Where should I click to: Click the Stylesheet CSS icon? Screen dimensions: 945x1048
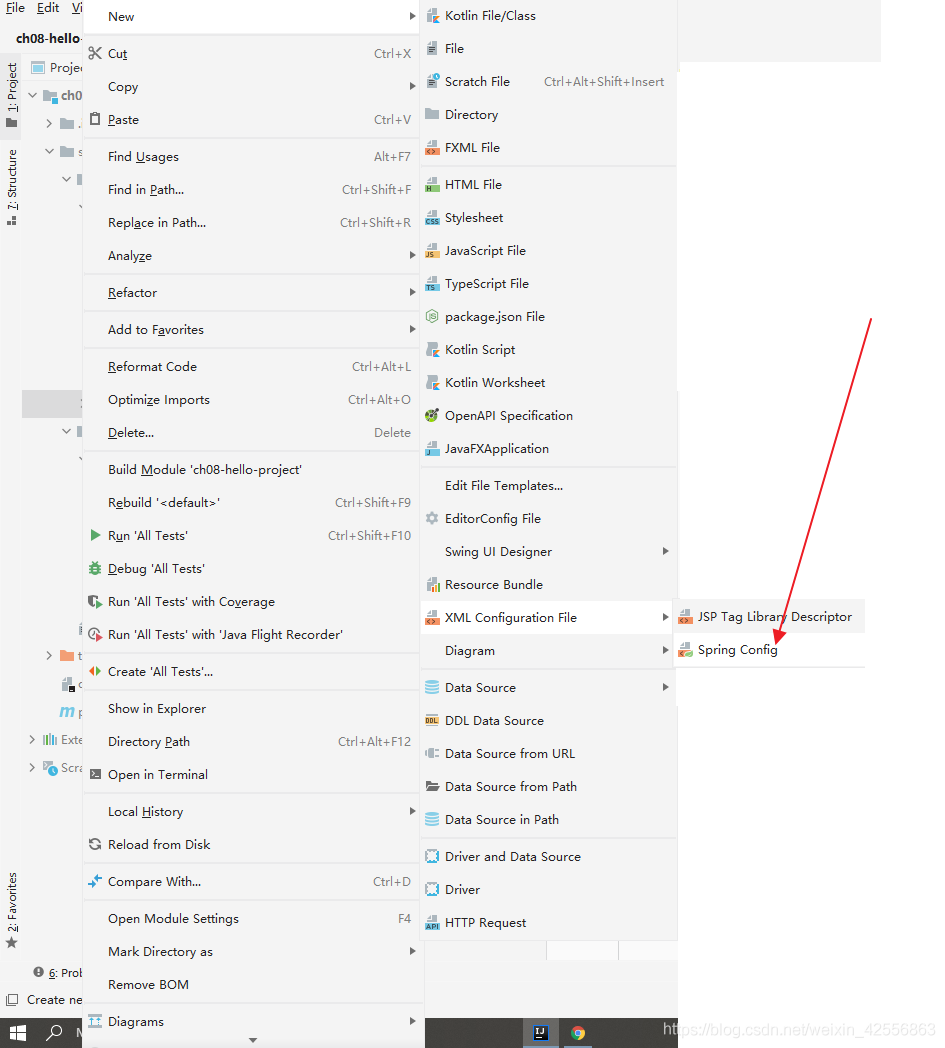432,218
